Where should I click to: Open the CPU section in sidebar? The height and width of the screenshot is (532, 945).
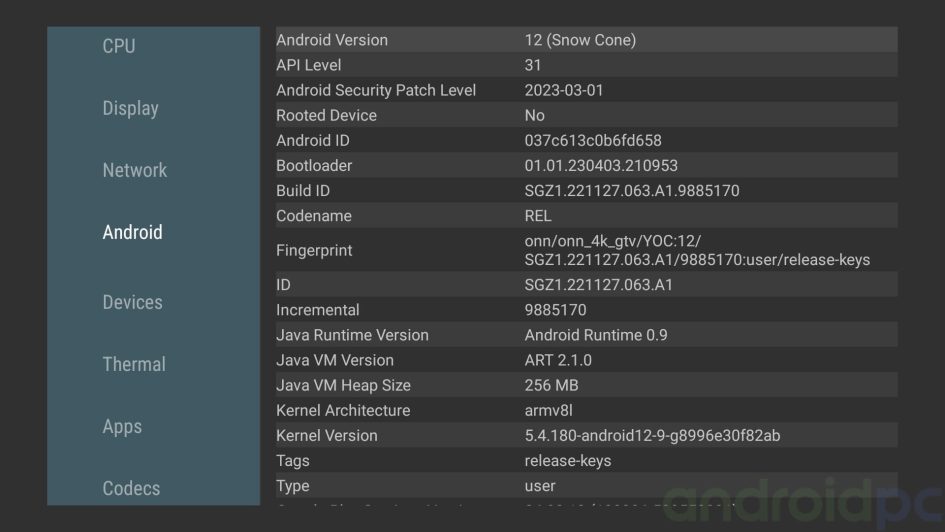(119, 46)
